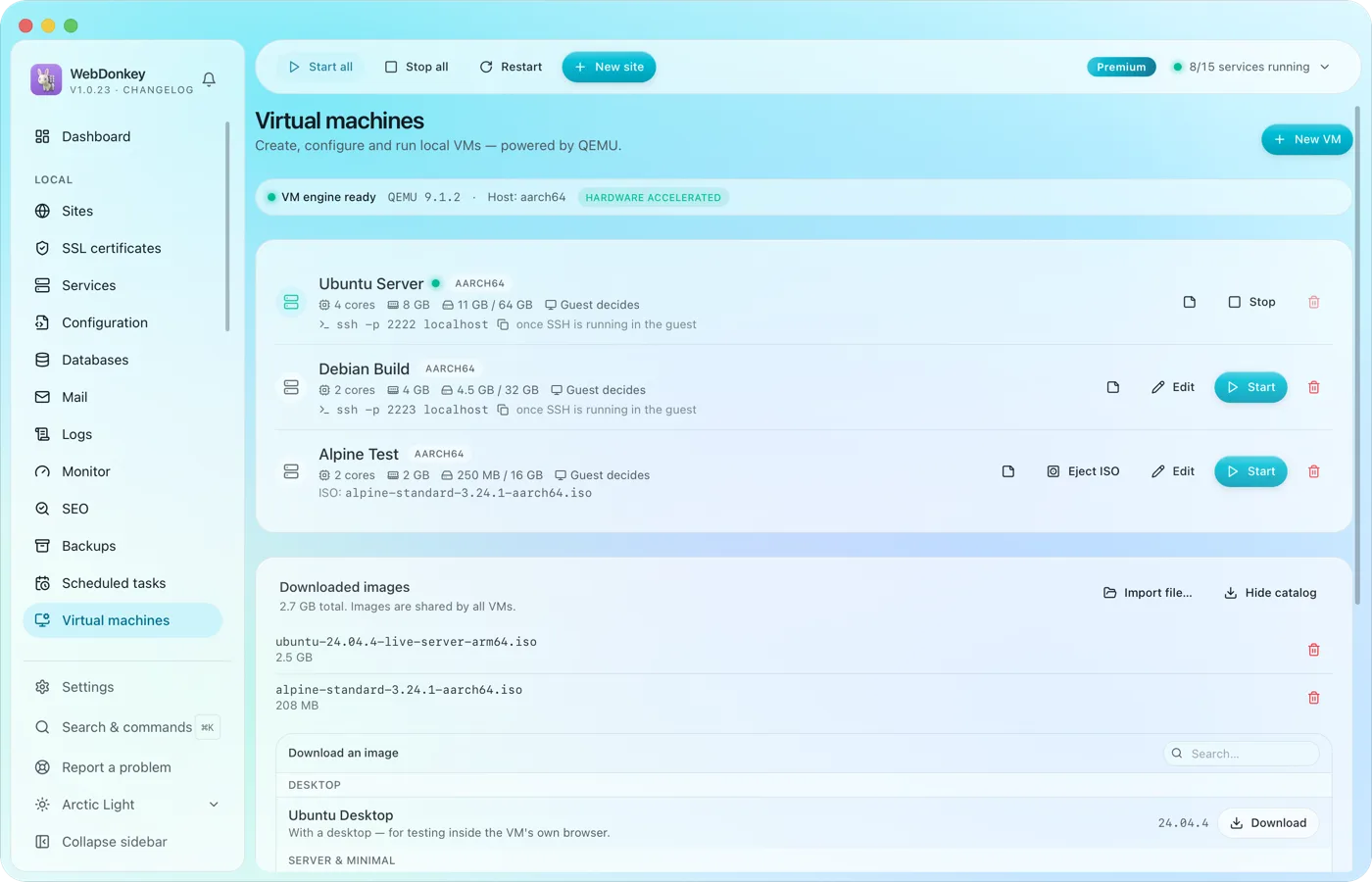Viewport: 1372px width, 882px height.
Task: Edit the Alpine Test VM
Action: click(x=1173, y=471)
